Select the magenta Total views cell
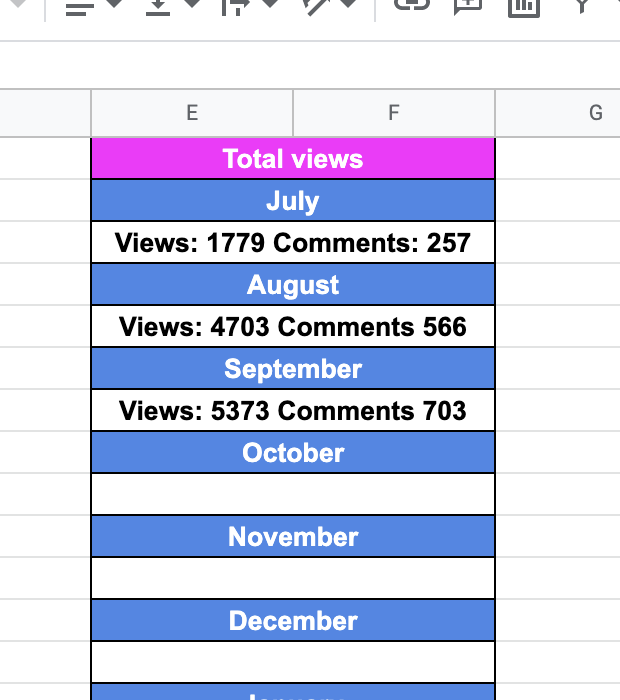Image resolution: width=620 pixels, height=700 pixels. [x=293, y=159]
